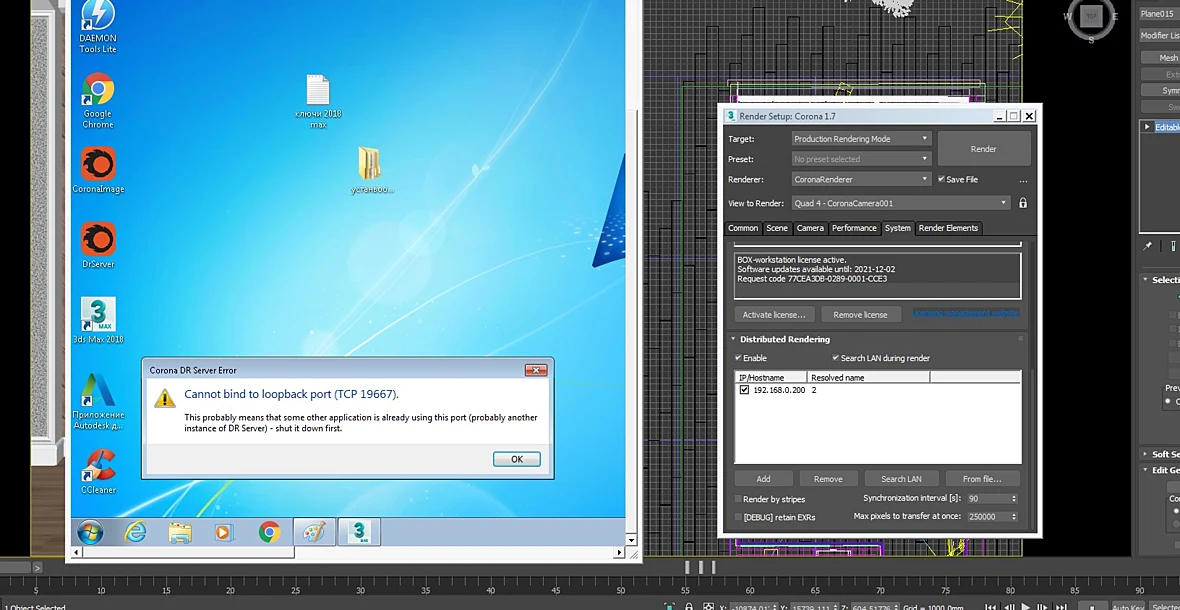
Task: Disable the Distributed Rendering Enable checkbox
Action: [x=738, y=358]
